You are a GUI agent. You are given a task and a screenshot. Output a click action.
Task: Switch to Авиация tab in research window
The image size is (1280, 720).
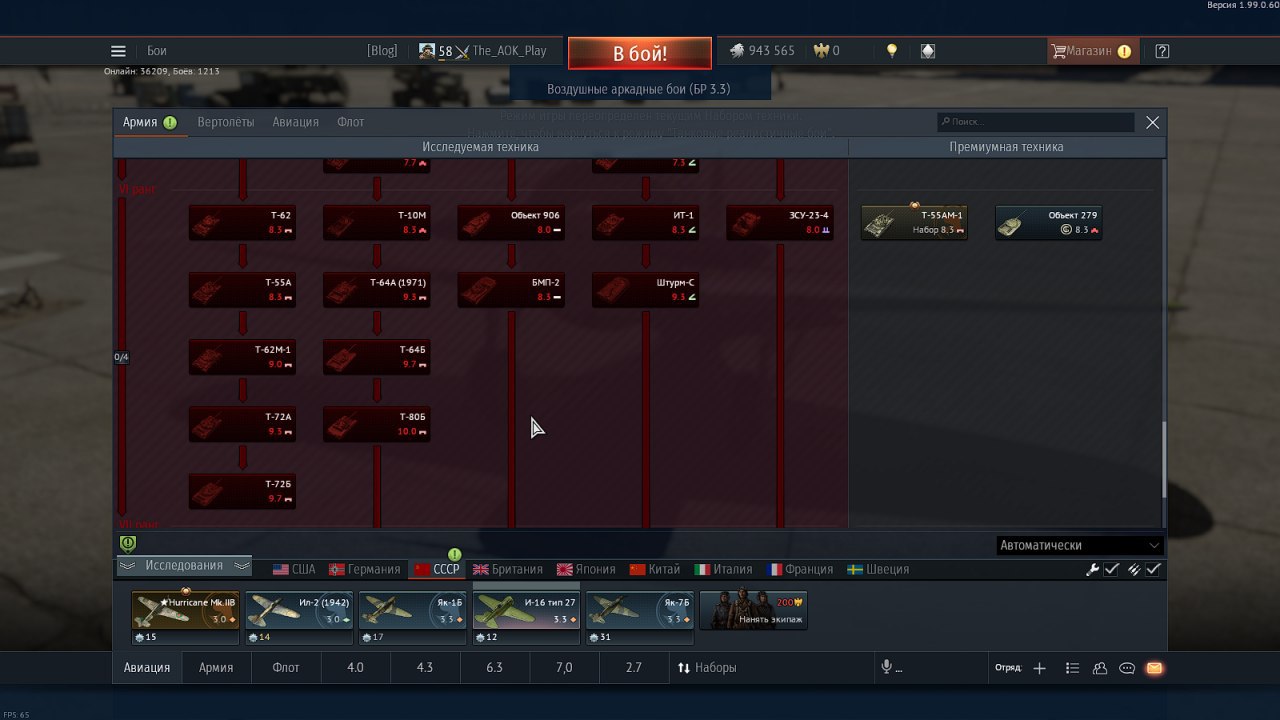(x=296, y=122)
